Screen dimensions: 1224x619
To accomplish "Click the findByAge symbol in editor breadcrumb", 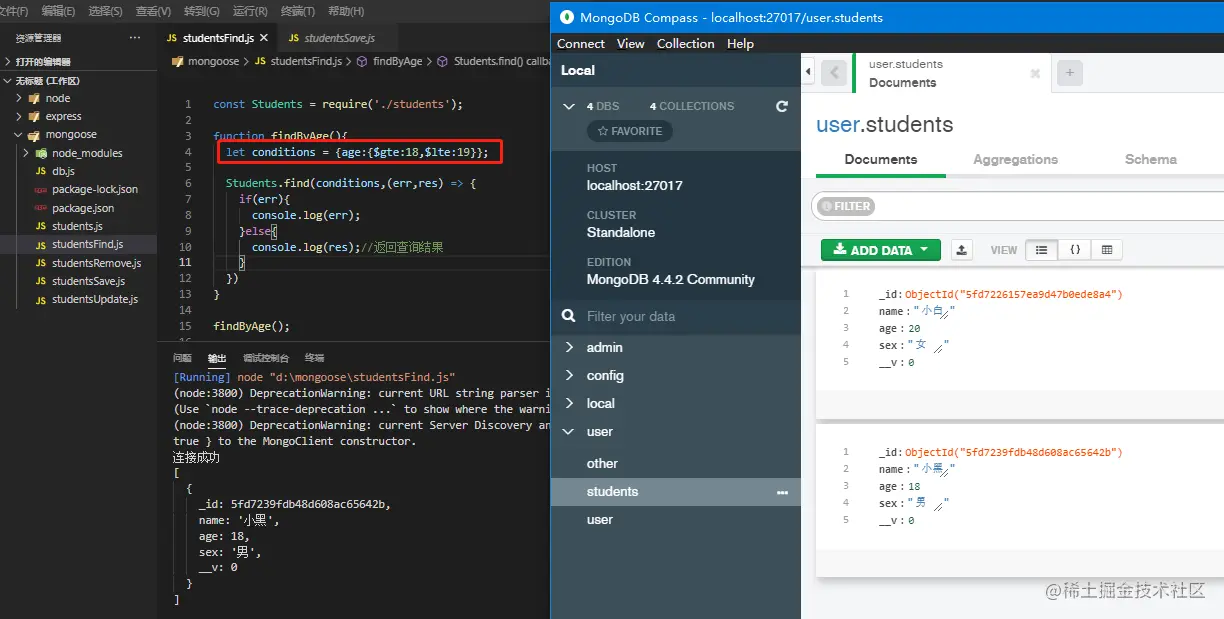I will coord(390,61).
